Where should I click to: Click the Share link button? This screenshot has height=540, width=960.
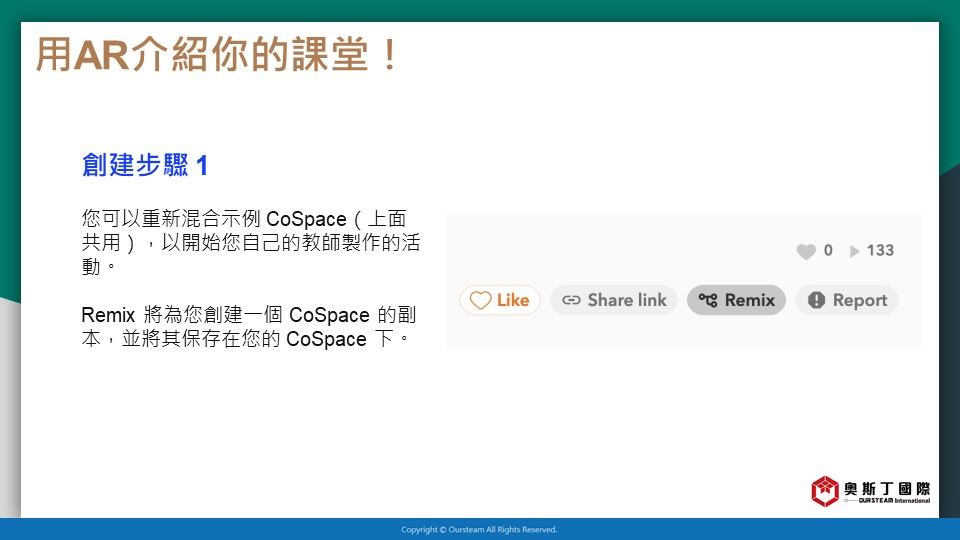(x=613, y=300)
